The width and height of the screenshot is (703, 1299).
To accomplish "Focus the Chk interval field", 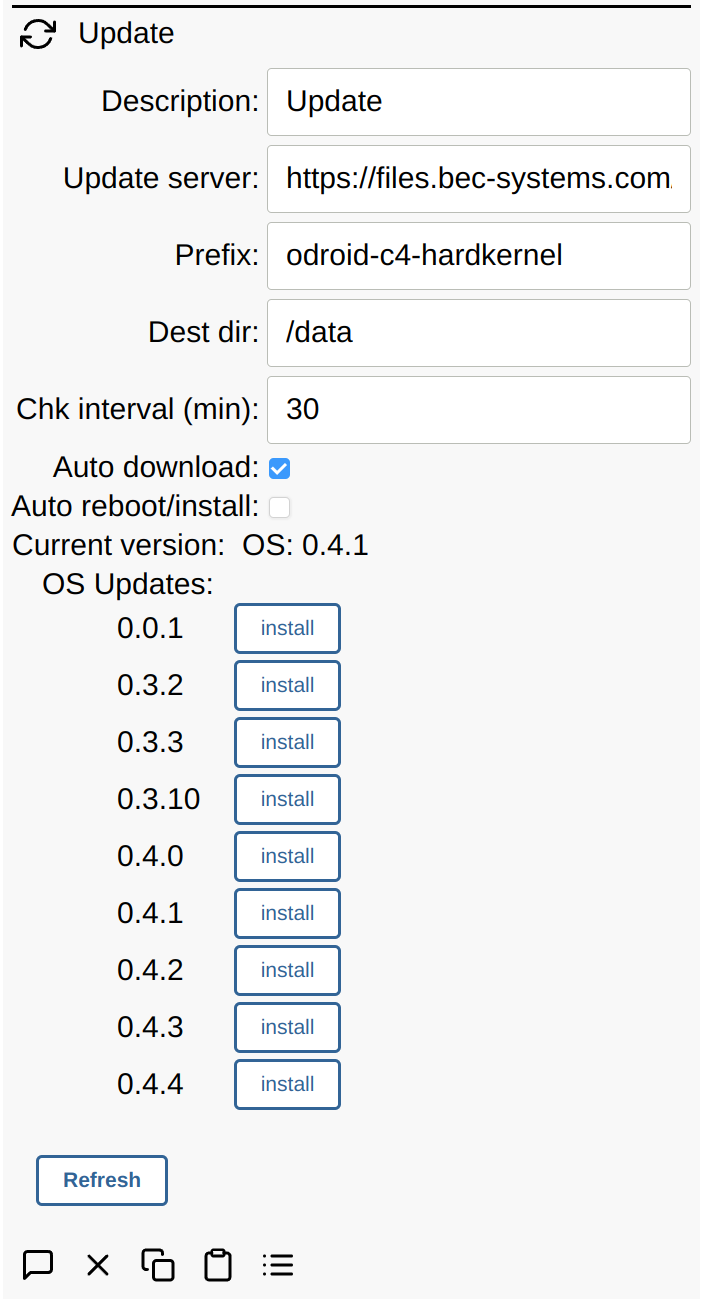I will click(478, 410).
